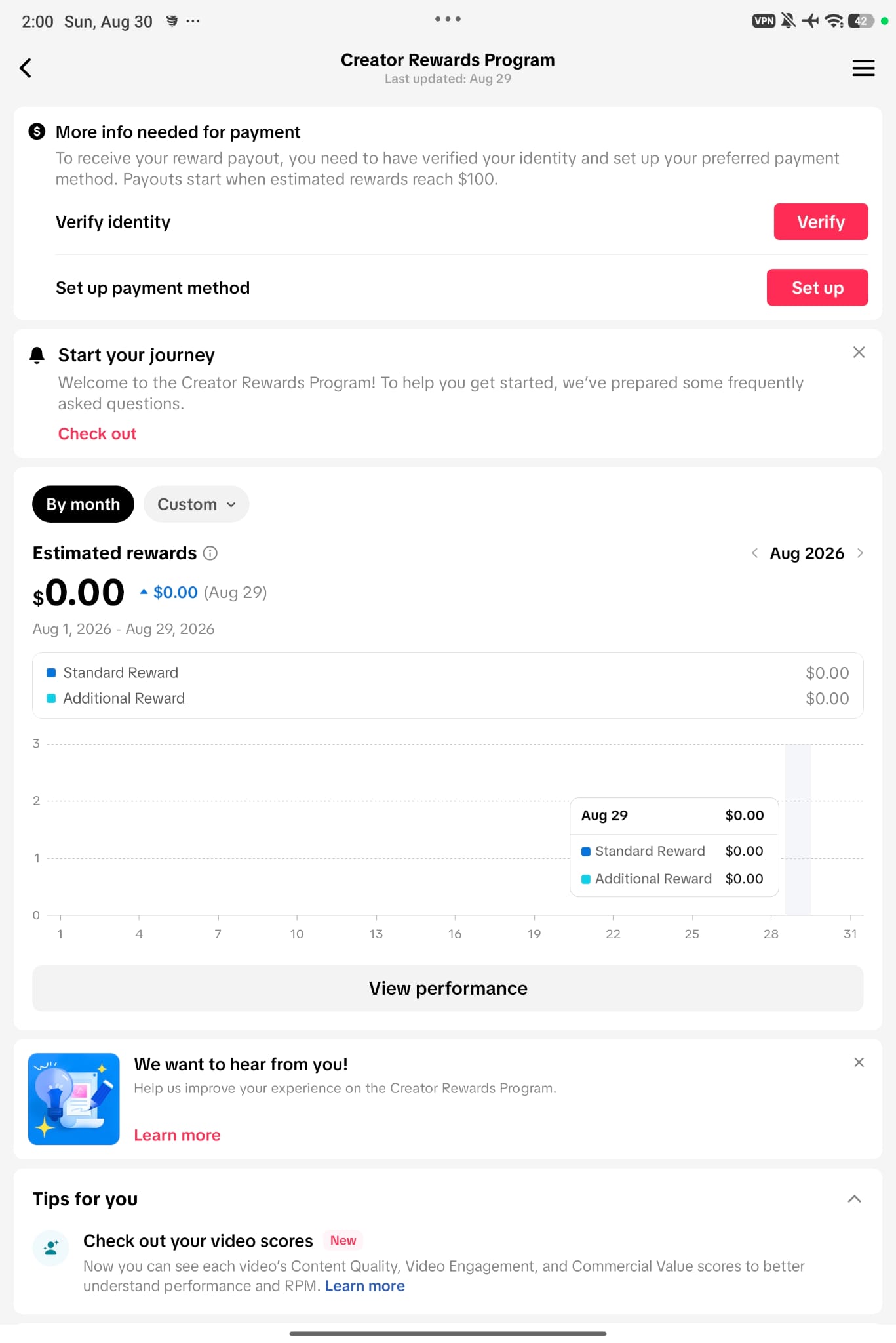896x1343 pixels.
Task: Open the feedback lightbulb thumbnail
Action: coord(74,1099)
